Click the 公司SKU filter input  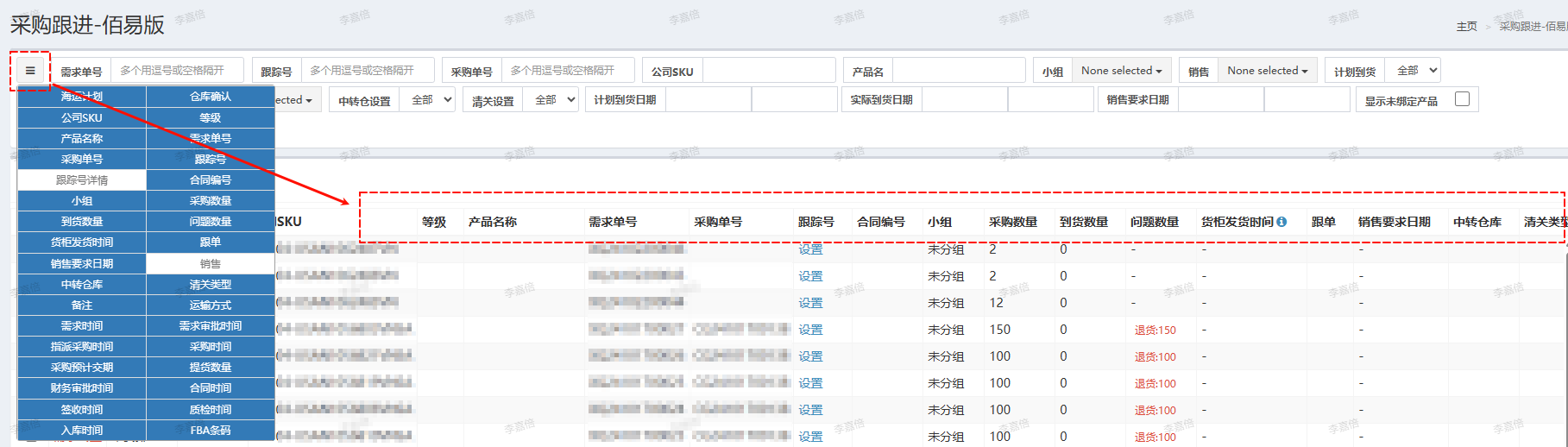(769, 71)
